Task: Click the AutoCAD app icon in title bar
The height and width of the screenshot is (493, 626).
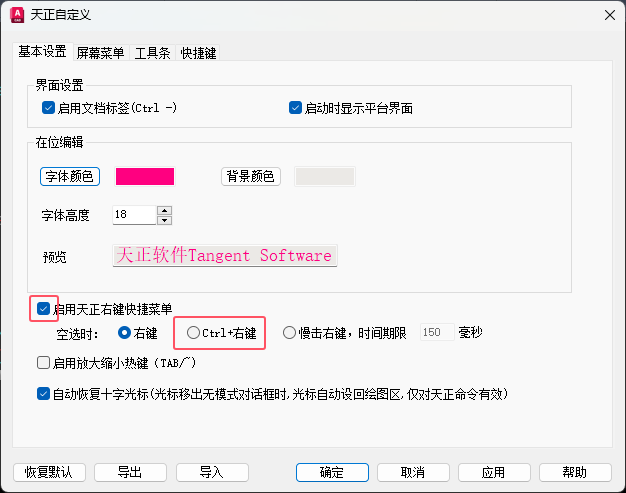Action: (16, 15)
